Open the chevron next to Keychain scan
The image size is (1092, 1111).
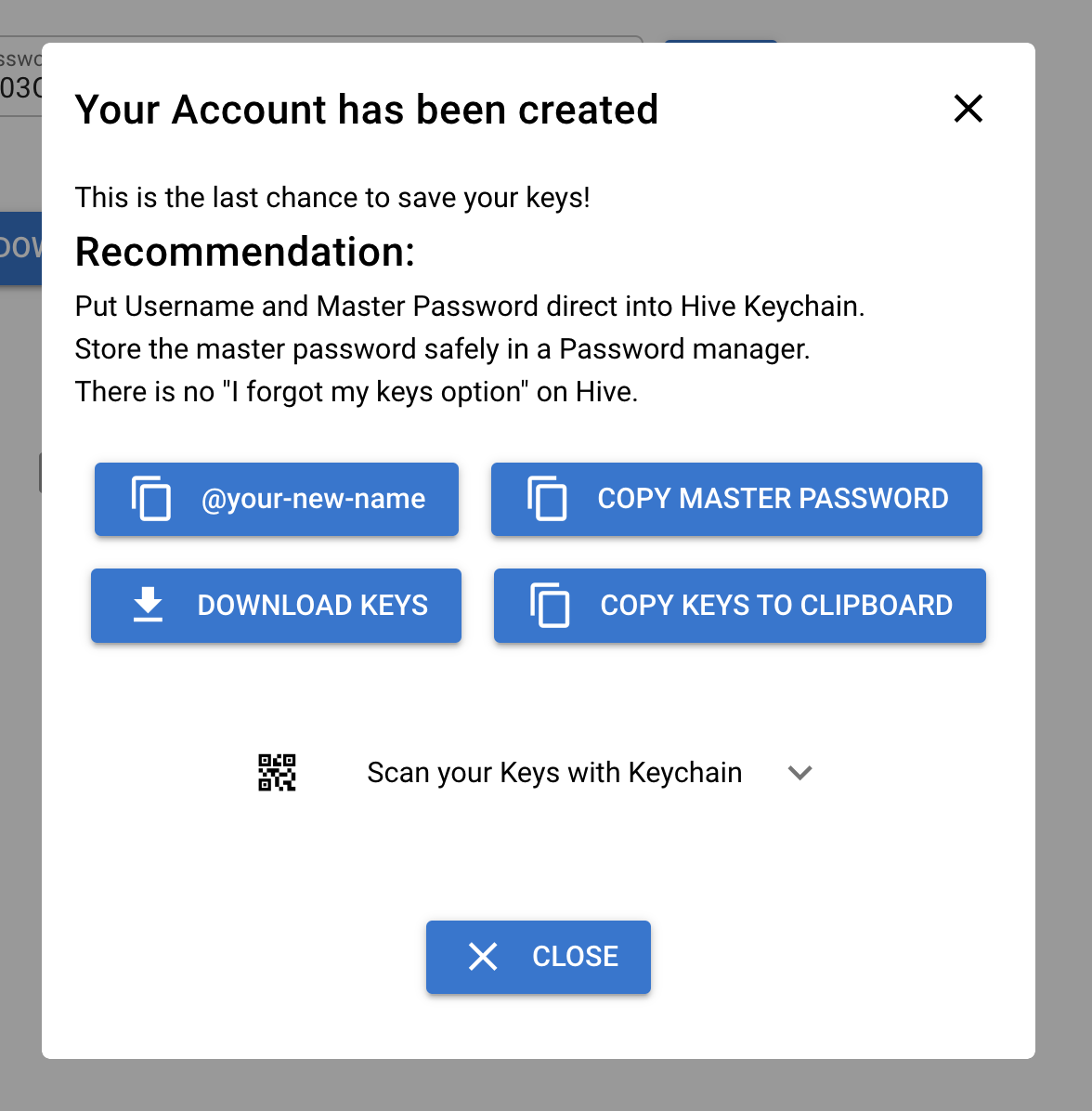point(800,772)
